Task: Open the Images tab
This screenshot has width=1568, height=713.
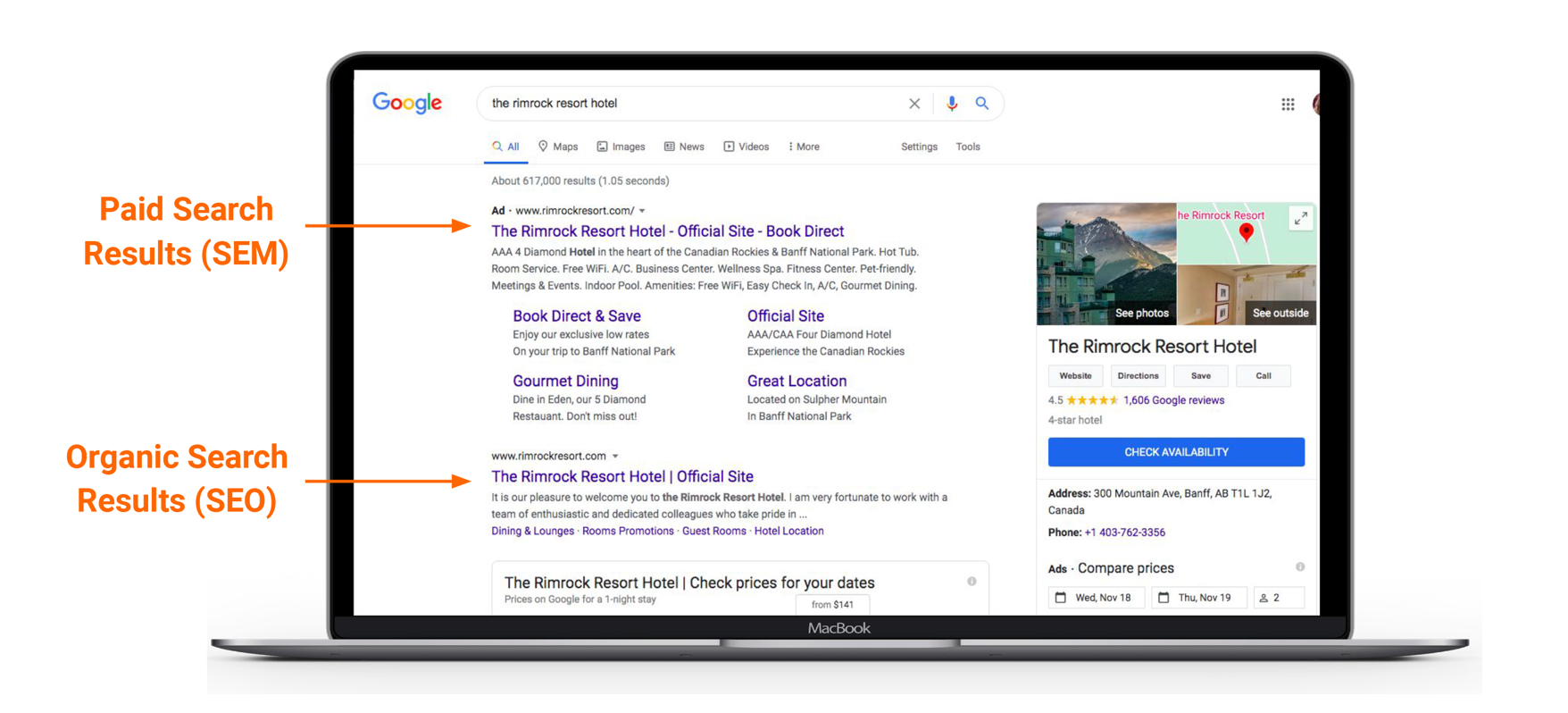Action: coord(621,147)
